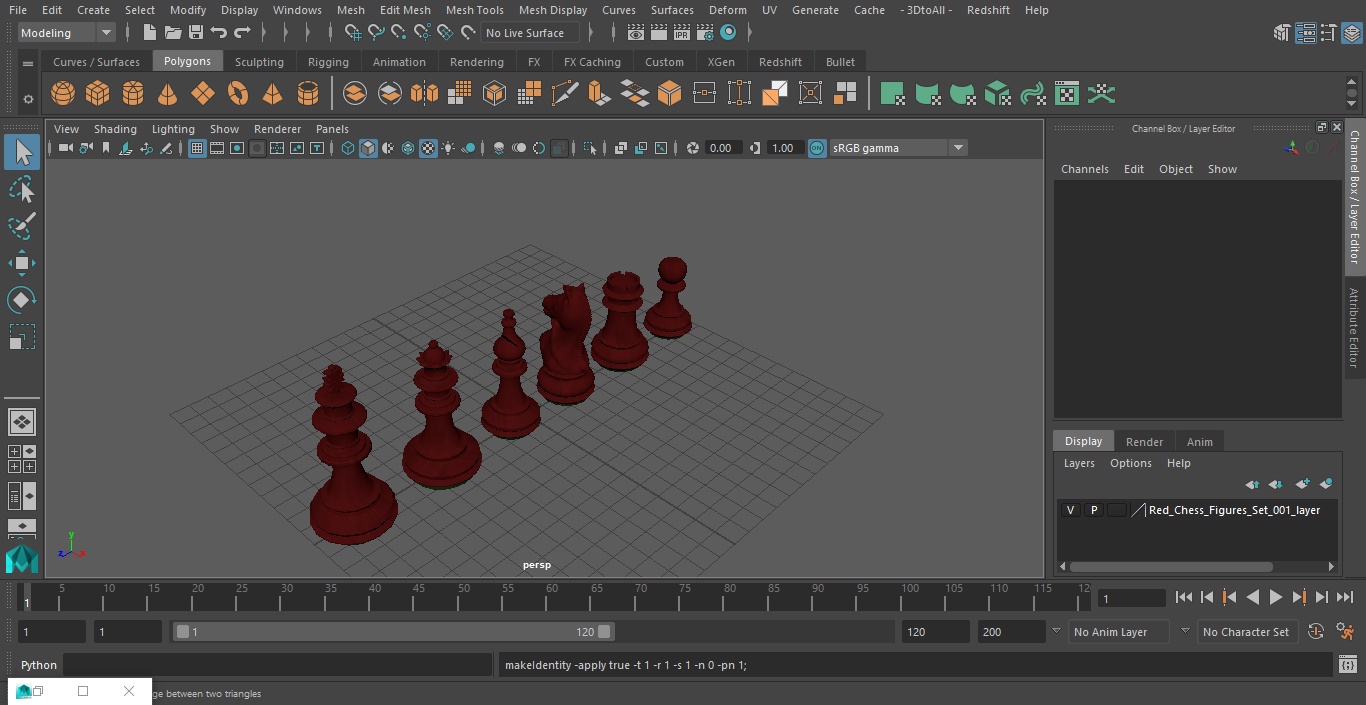Click the UV planar mapping green shelf icon
Viewport: 1366px width, 705px height.
[893, 94]
